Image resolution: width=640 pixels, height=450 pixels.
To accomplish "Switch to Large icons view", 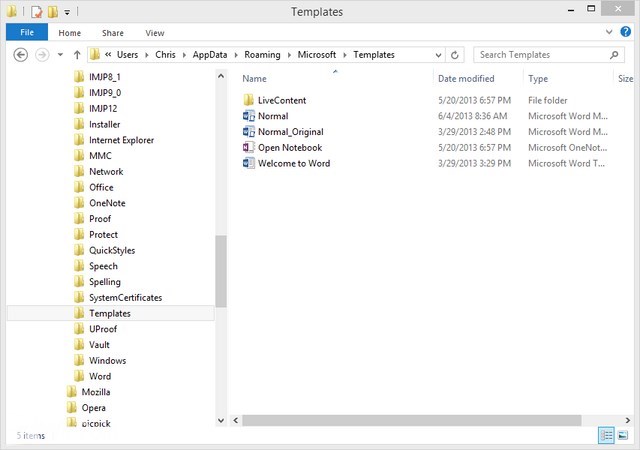I will [623, 435].
